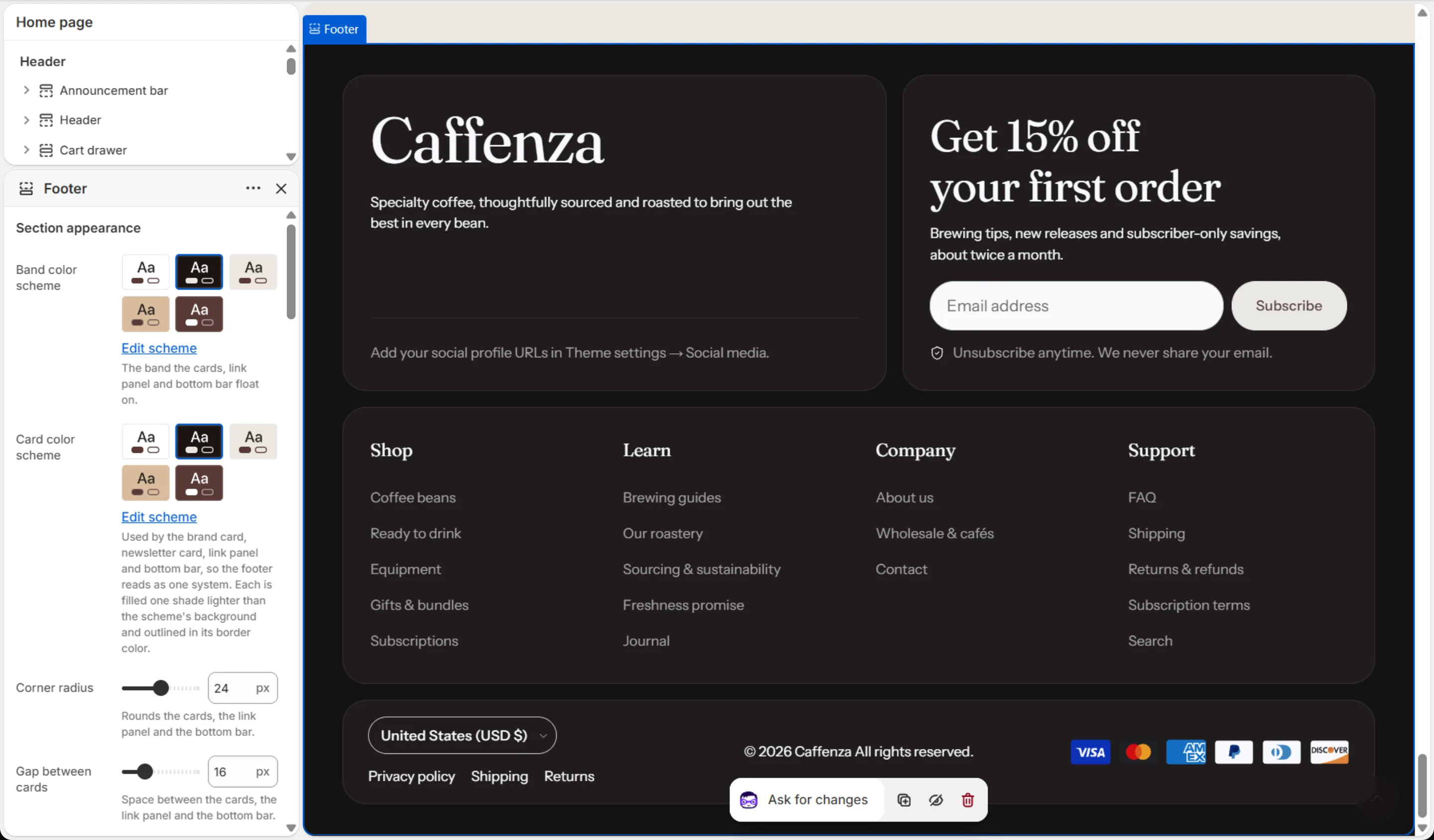Click the Ask for changes assistant icon
Screen dimensions: 1434x840
[x=749, y=800]
